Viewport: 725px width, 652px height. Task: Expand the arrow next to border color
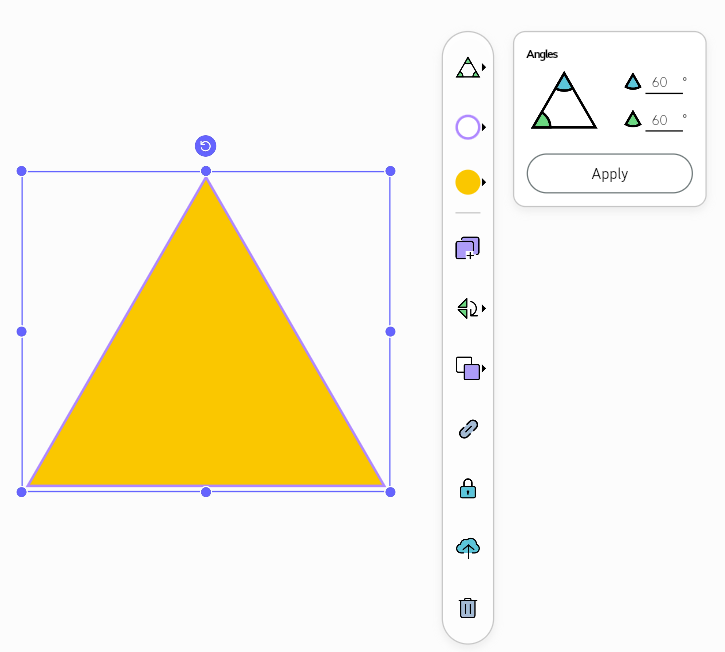484,127
